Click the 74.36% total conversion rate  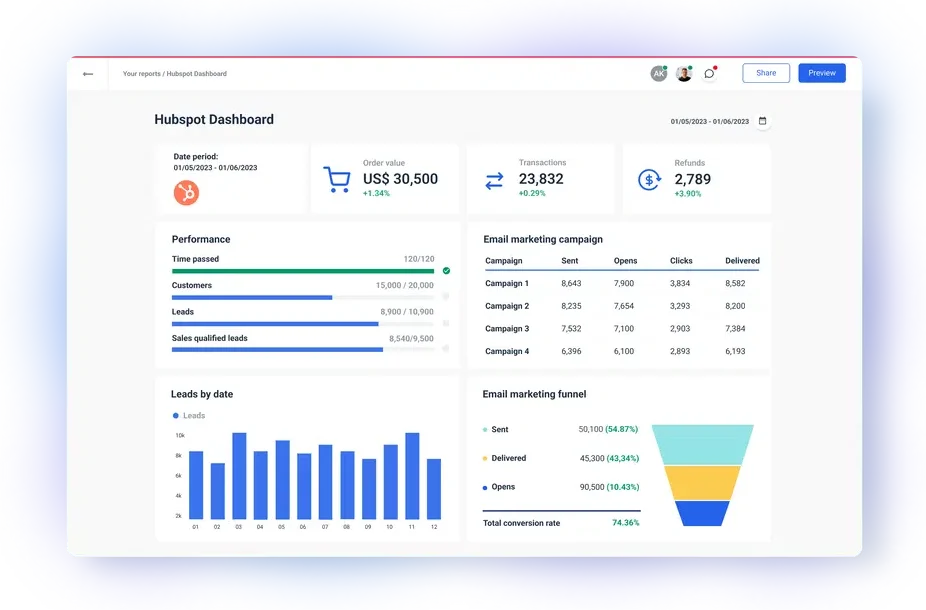[625, 523]
